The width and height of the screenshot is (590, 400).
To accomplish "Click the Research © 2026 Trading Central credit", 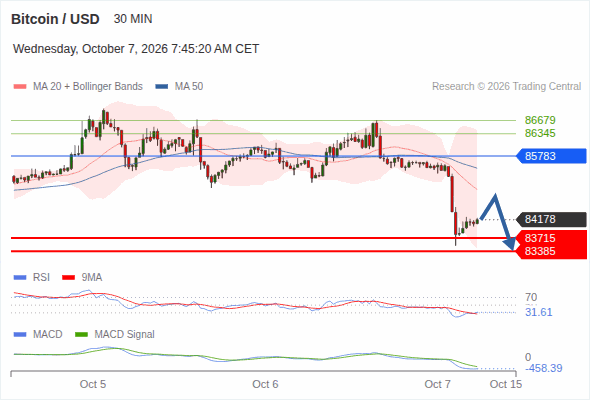I will coord(506,87).
